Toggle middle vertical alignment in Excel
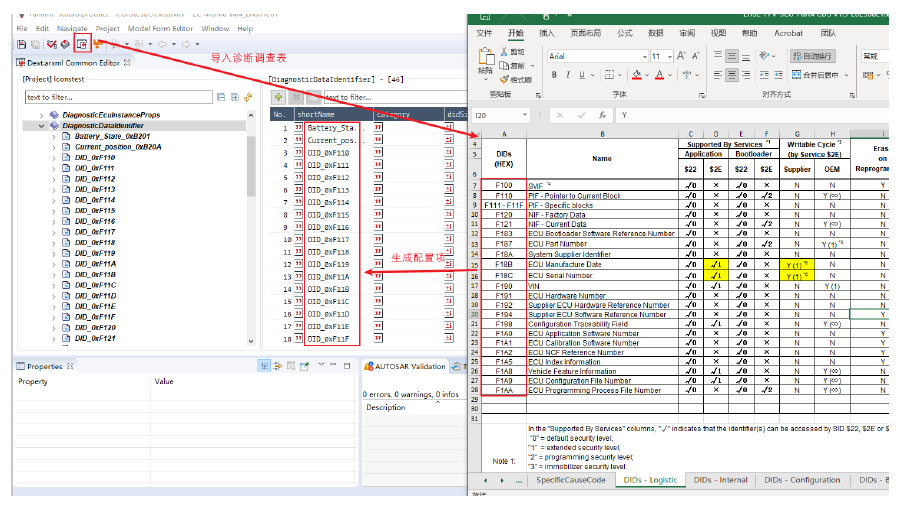The width and height of the screenshot is (899, 508). pos(732,56)
